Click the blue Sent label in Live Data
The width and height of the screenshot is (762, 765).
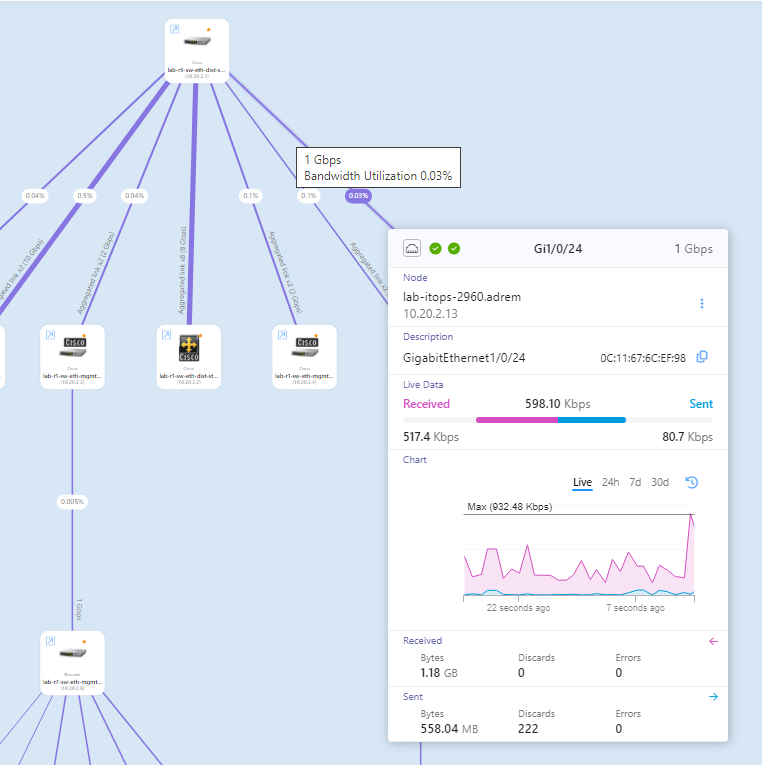pyautogui.click(x=701, y=404)
